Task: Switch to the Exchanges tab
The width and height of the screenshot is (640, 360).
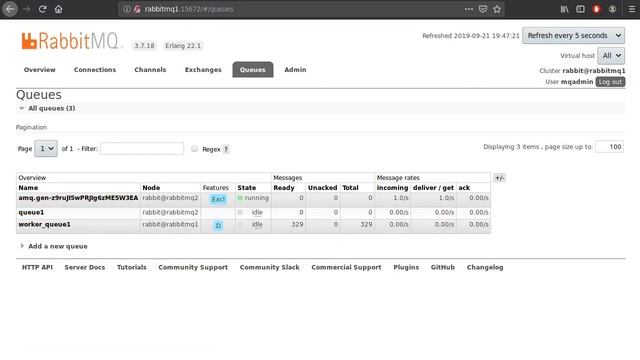Action: (203, 70)
